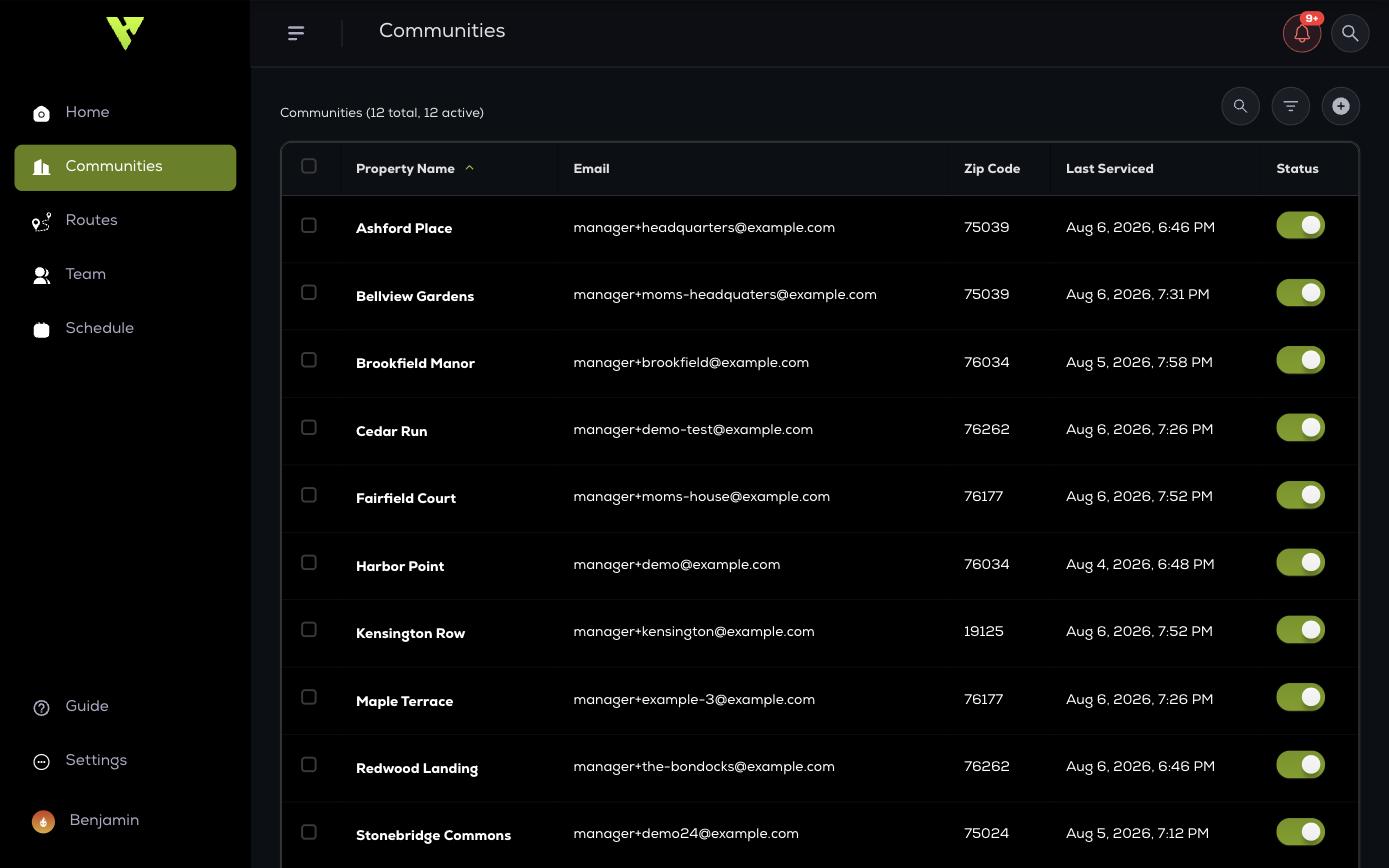
Task: Click email manager+kensington@example.com
Action: click(x=694, y=632)
